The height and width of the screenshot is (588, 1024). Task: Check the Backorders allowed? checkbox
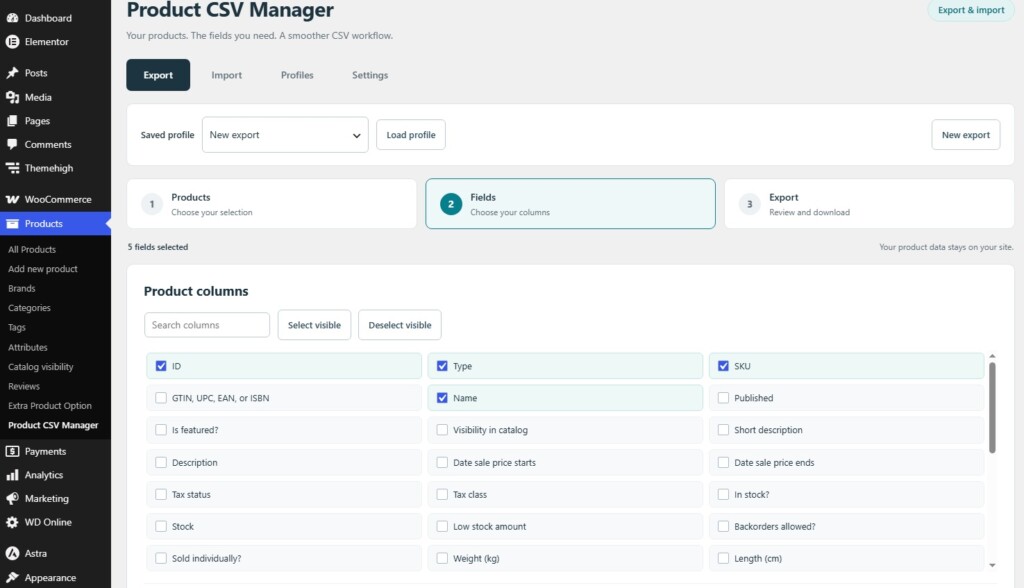click(x=723, y=527)
